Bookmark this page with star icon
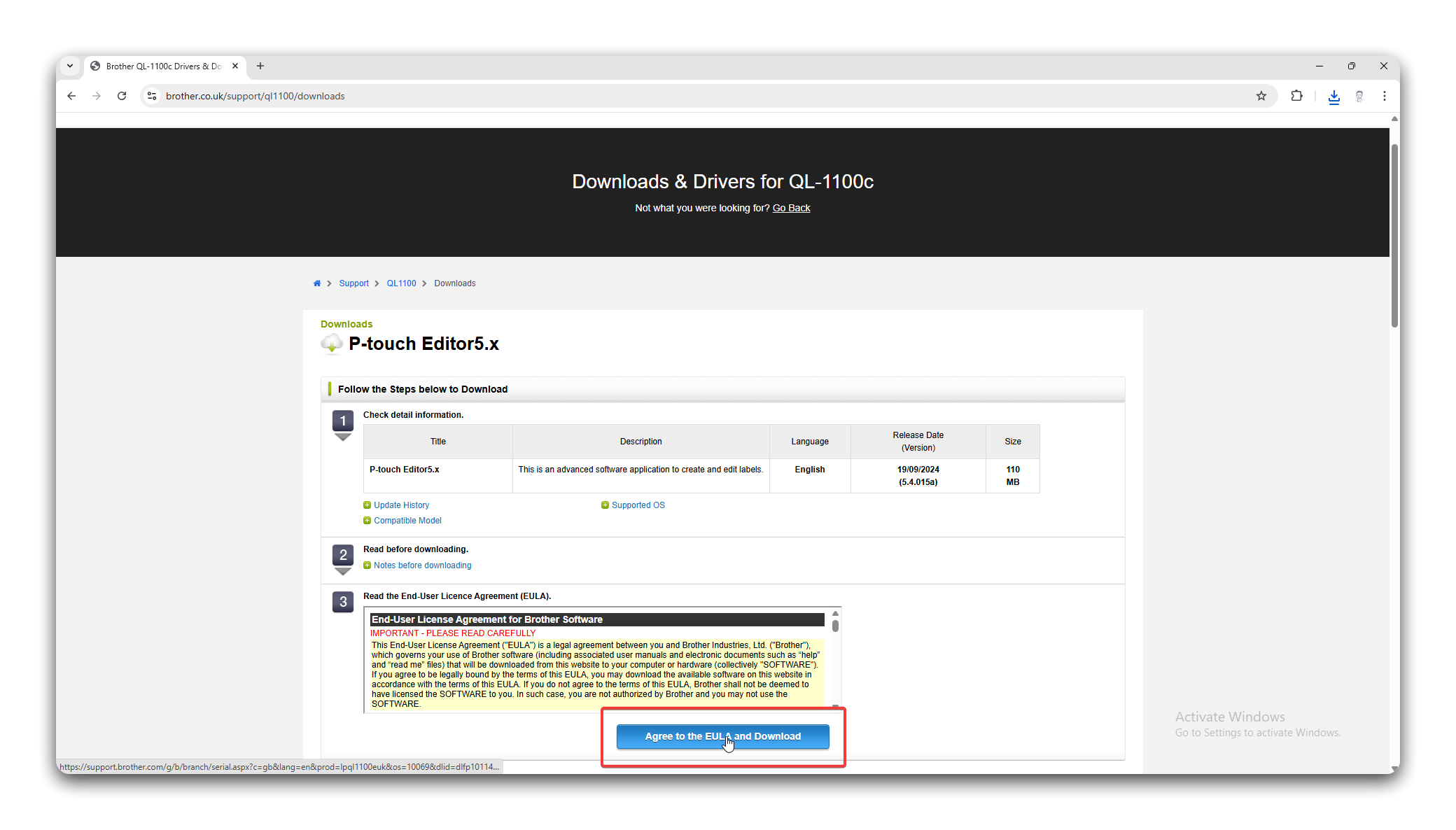Image resolution: width=1456 pixels, height=830 pixels. [1261, 96]
